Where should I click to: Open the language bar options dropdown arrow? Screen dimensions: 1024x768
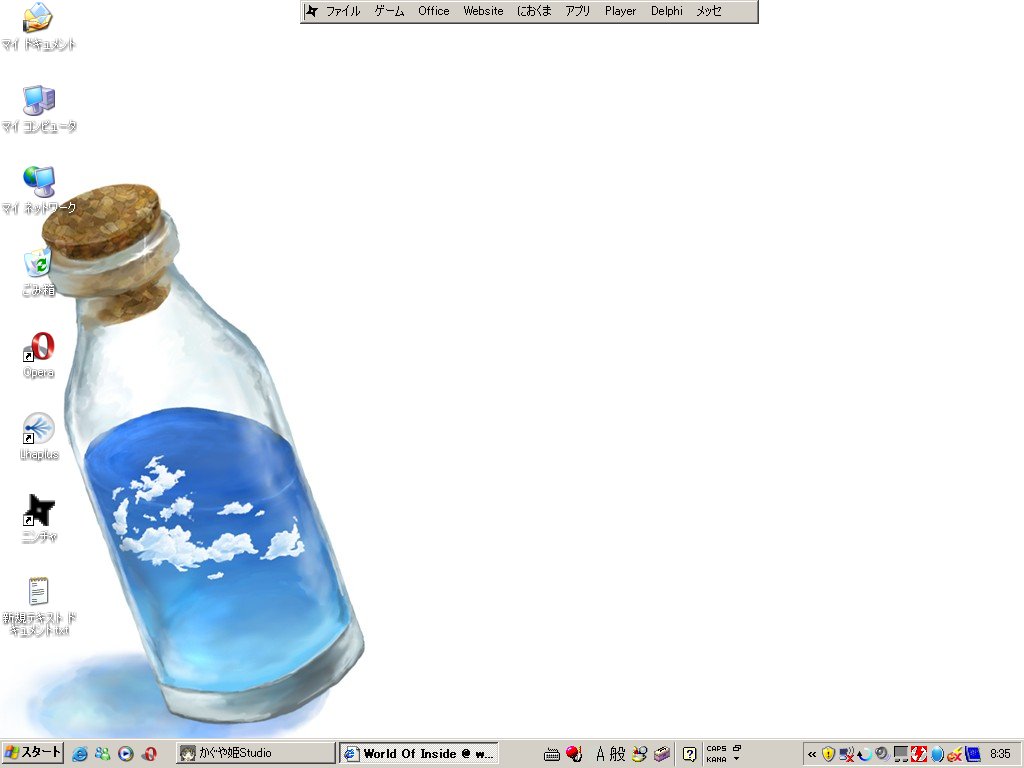(737, 759)
